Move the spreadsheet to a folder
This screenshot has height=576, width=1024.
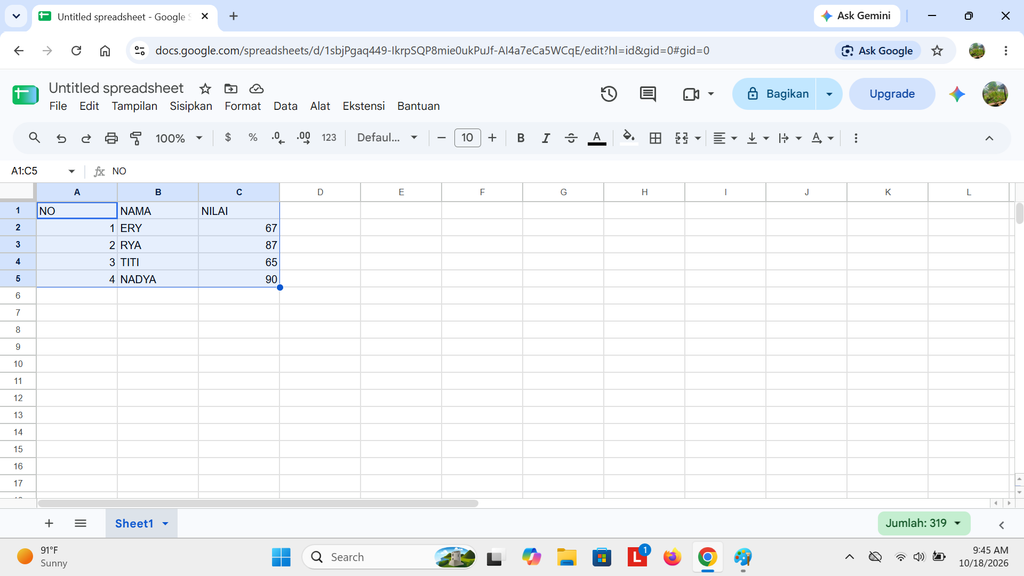(x=231, y=88)
